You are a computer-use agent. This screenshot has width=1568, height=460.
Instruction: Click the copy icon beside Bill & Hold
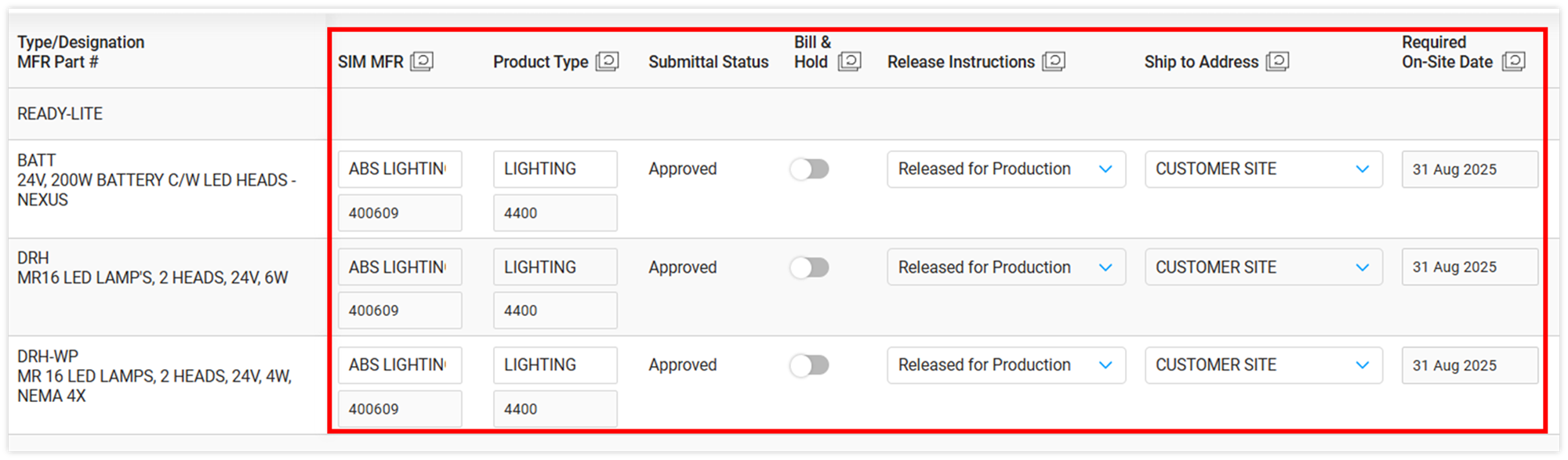tap(849, 61)
